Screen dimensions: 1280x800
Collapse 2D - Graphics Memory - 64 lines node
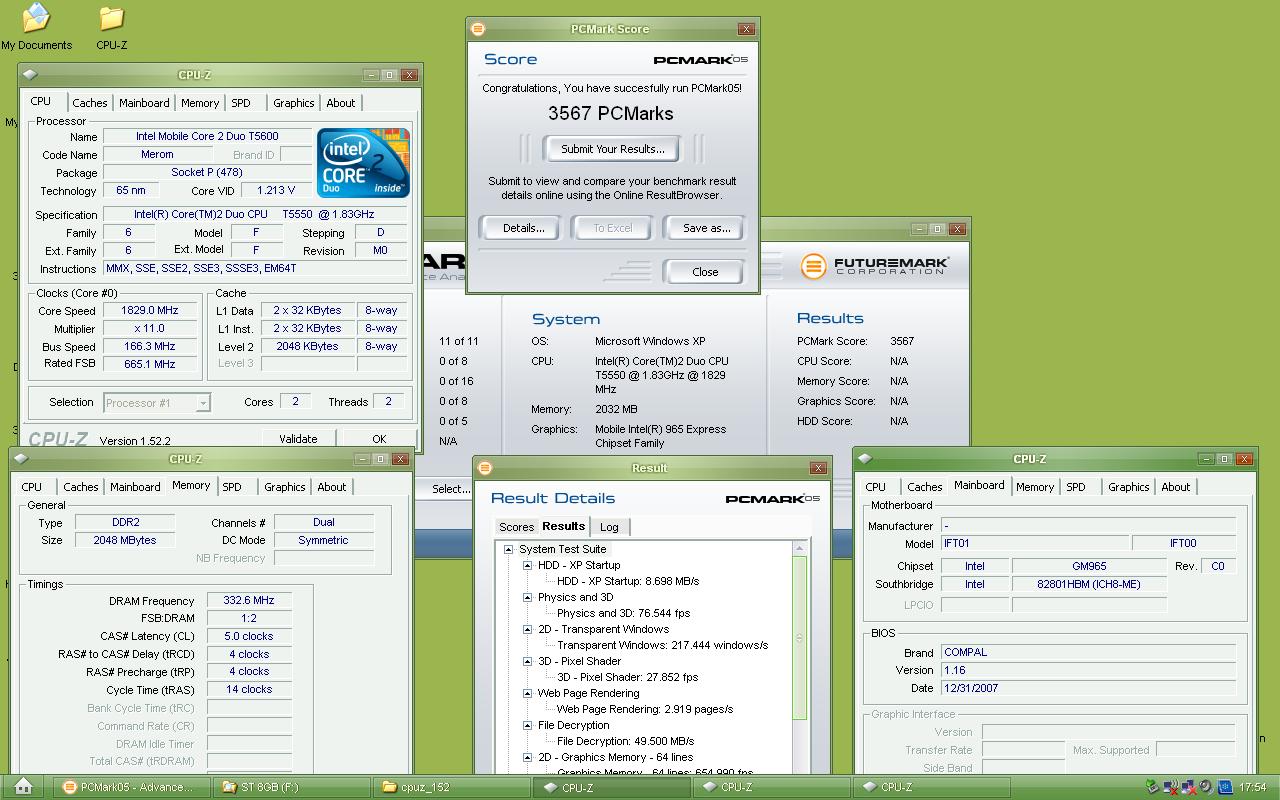tap(527, 757)
